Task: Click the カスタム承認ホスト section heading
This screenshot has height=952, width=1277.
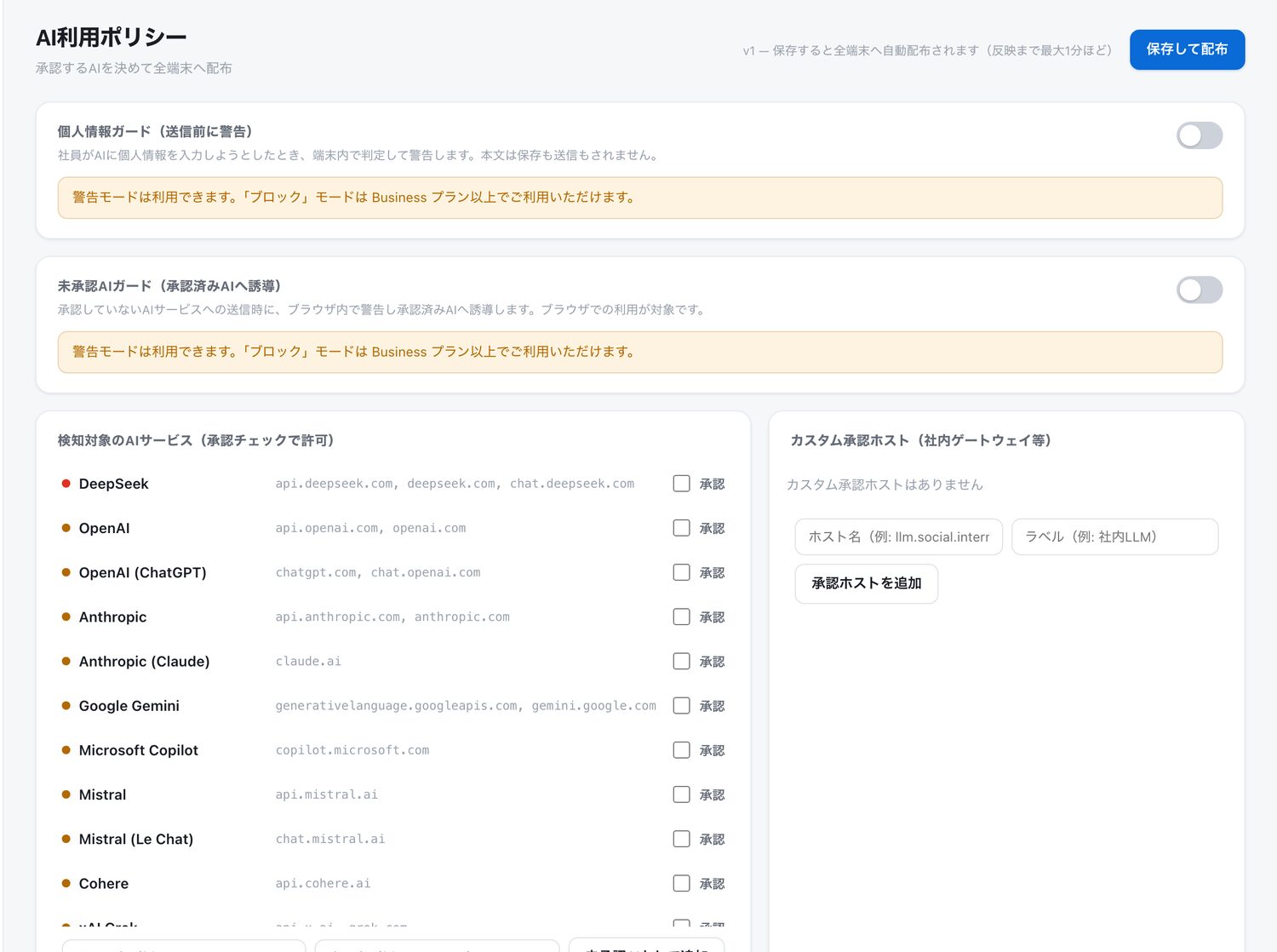Action: click(921, 440)
